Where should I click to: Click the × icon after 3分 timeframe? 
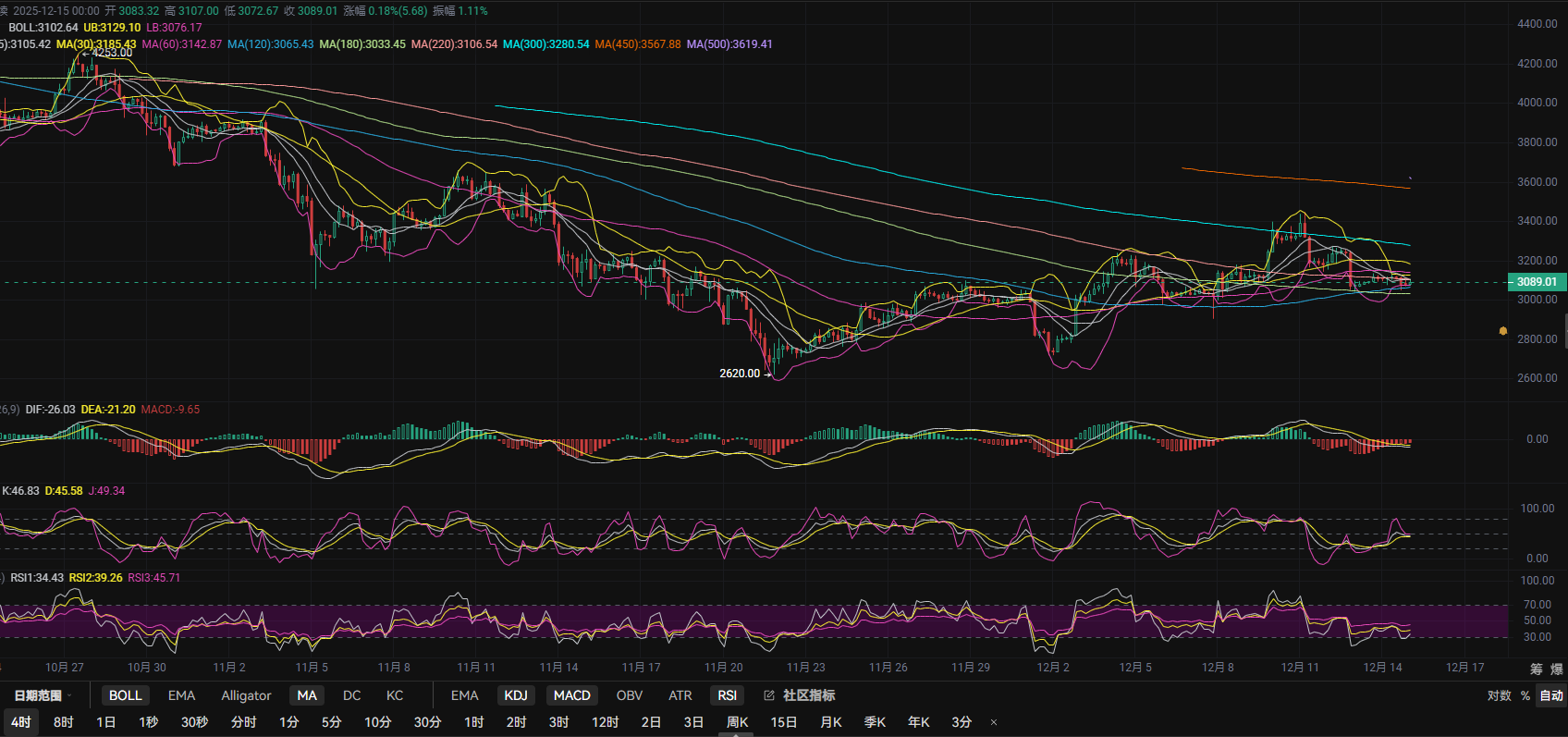pyautogui.click(x=994, y=722)
